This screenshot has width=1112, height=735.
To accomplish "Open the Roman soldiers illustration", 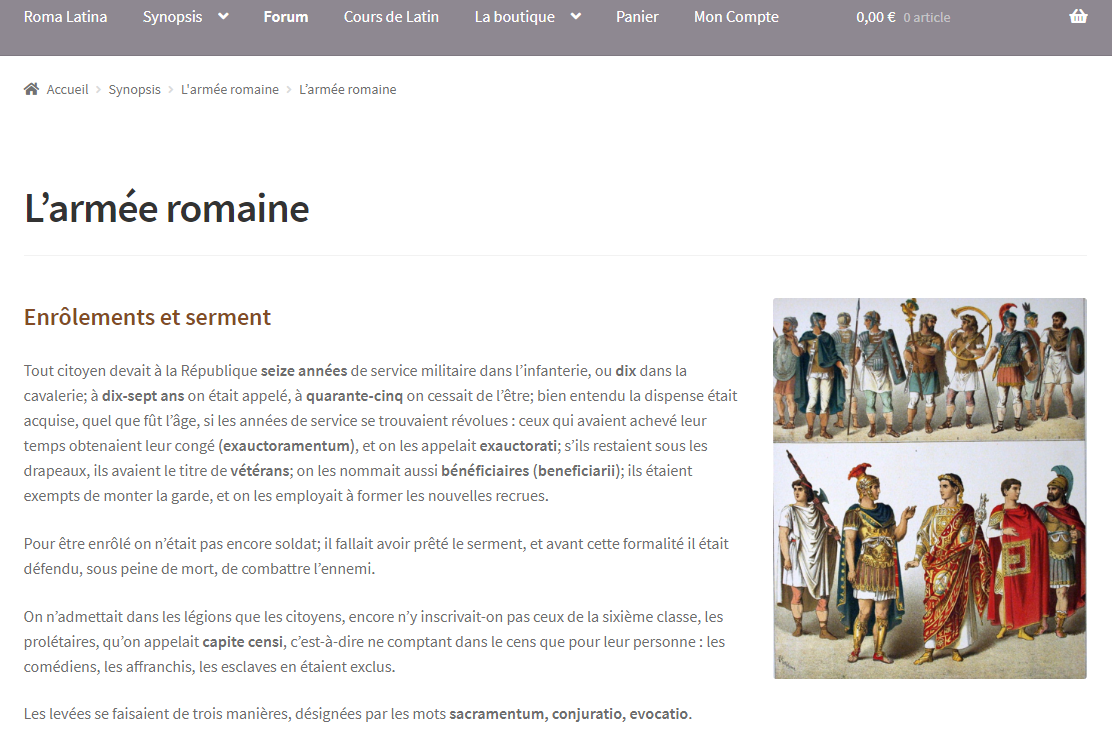I will pos(929,488).
